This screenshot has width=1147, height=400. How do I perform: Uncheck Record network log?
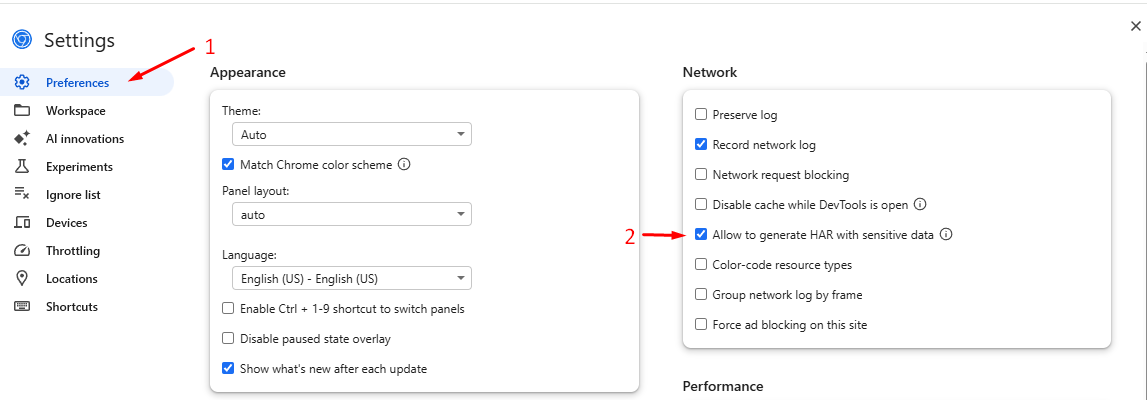(x=701, y=145)
